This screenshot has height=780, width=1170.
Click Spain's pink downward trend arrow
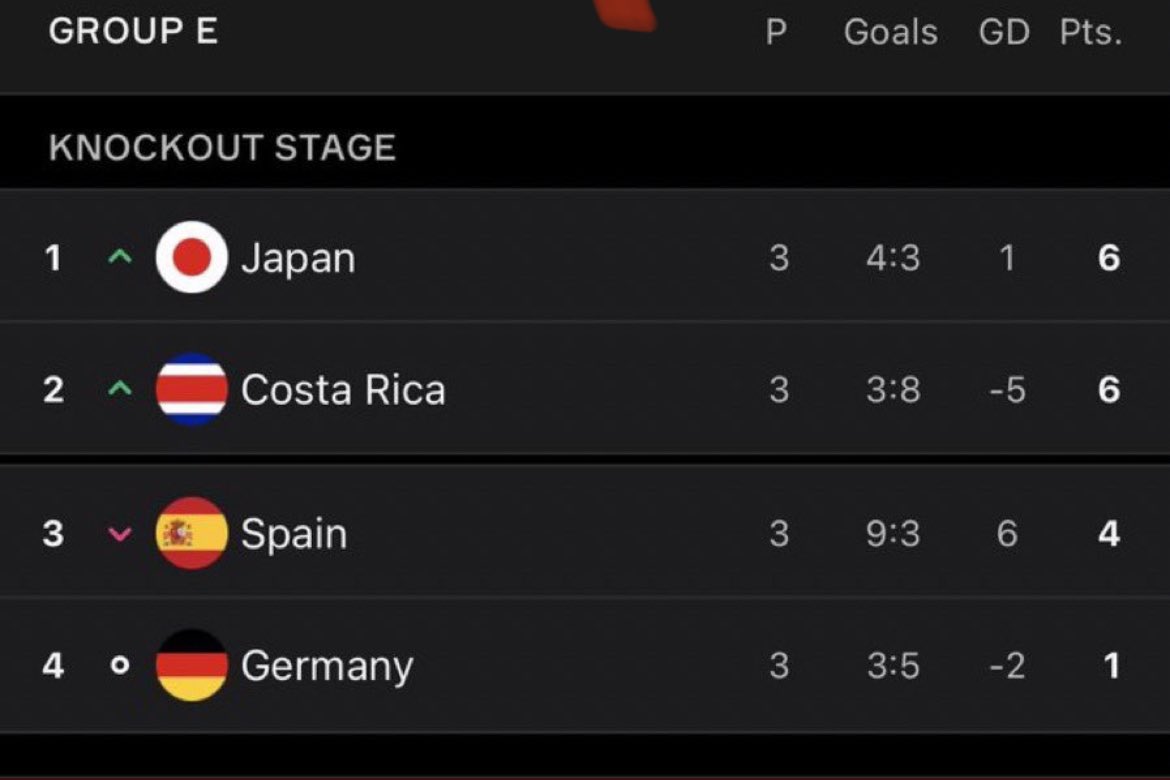click(x=119, y=534)
